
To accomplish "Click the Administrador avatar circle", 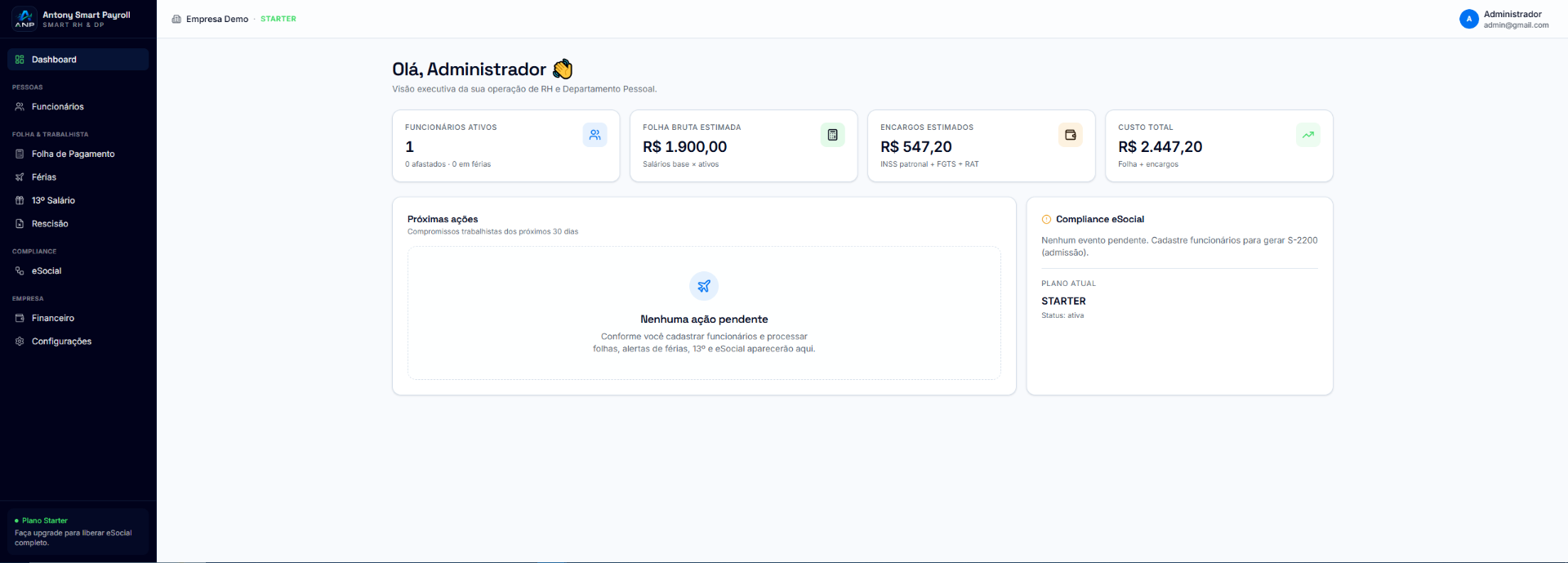I will (1468, 19).
